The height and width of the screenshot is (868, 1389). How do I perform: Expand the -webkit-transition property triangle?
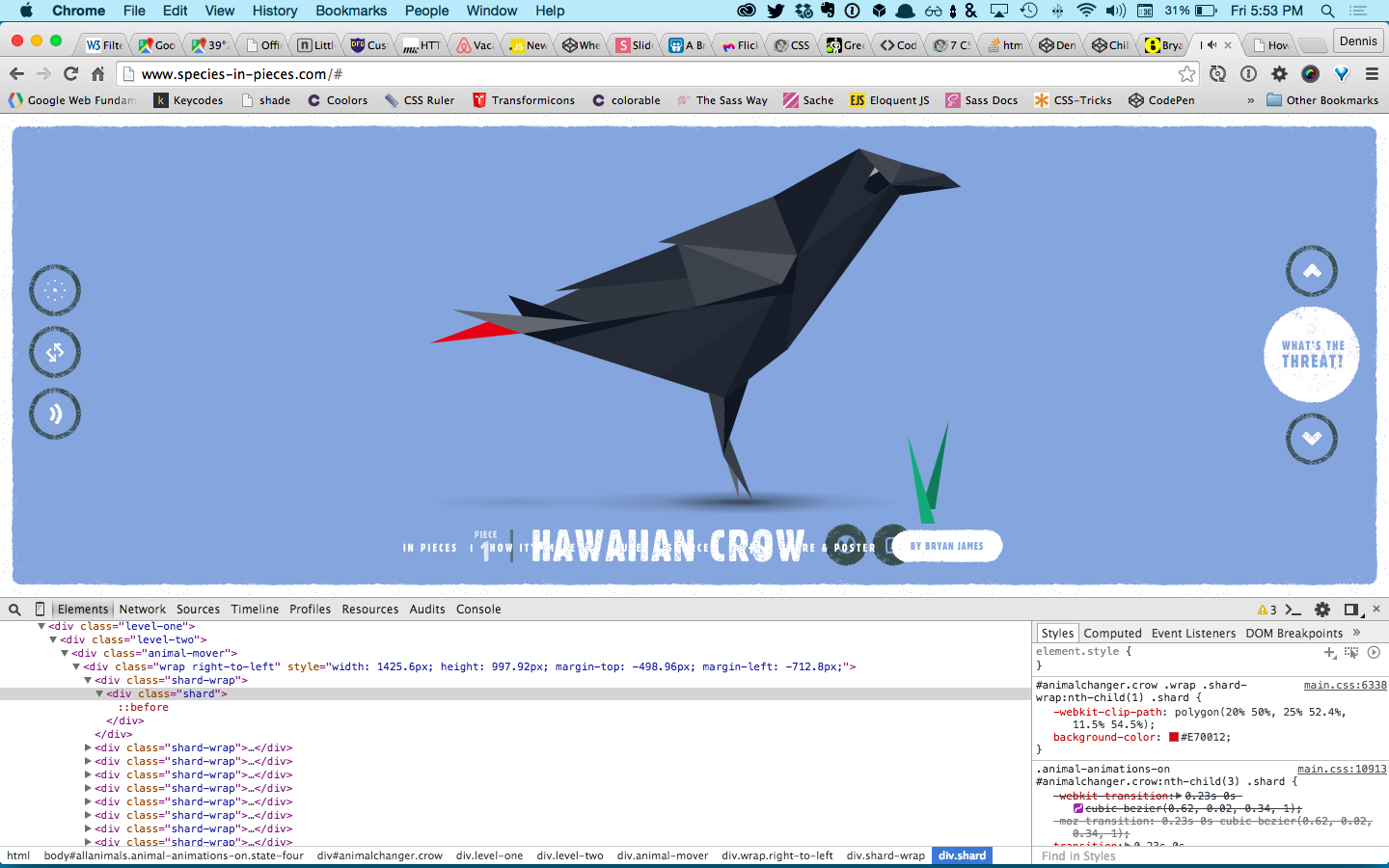point(1178,796)
